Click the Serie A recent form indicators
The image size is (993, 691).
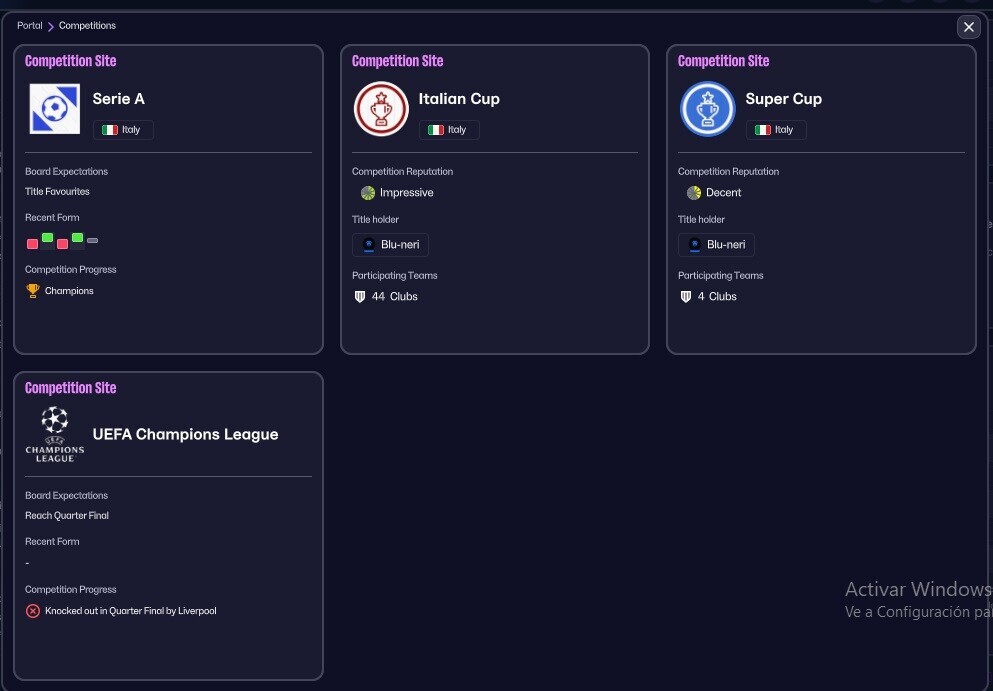62,241
